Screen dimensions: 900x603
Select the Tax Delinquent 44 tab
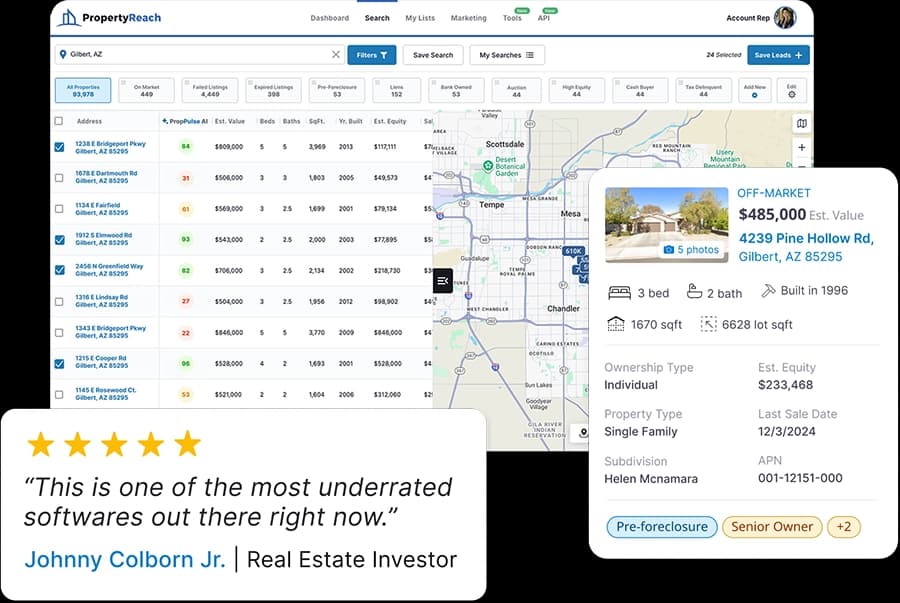tap(703, 91)
